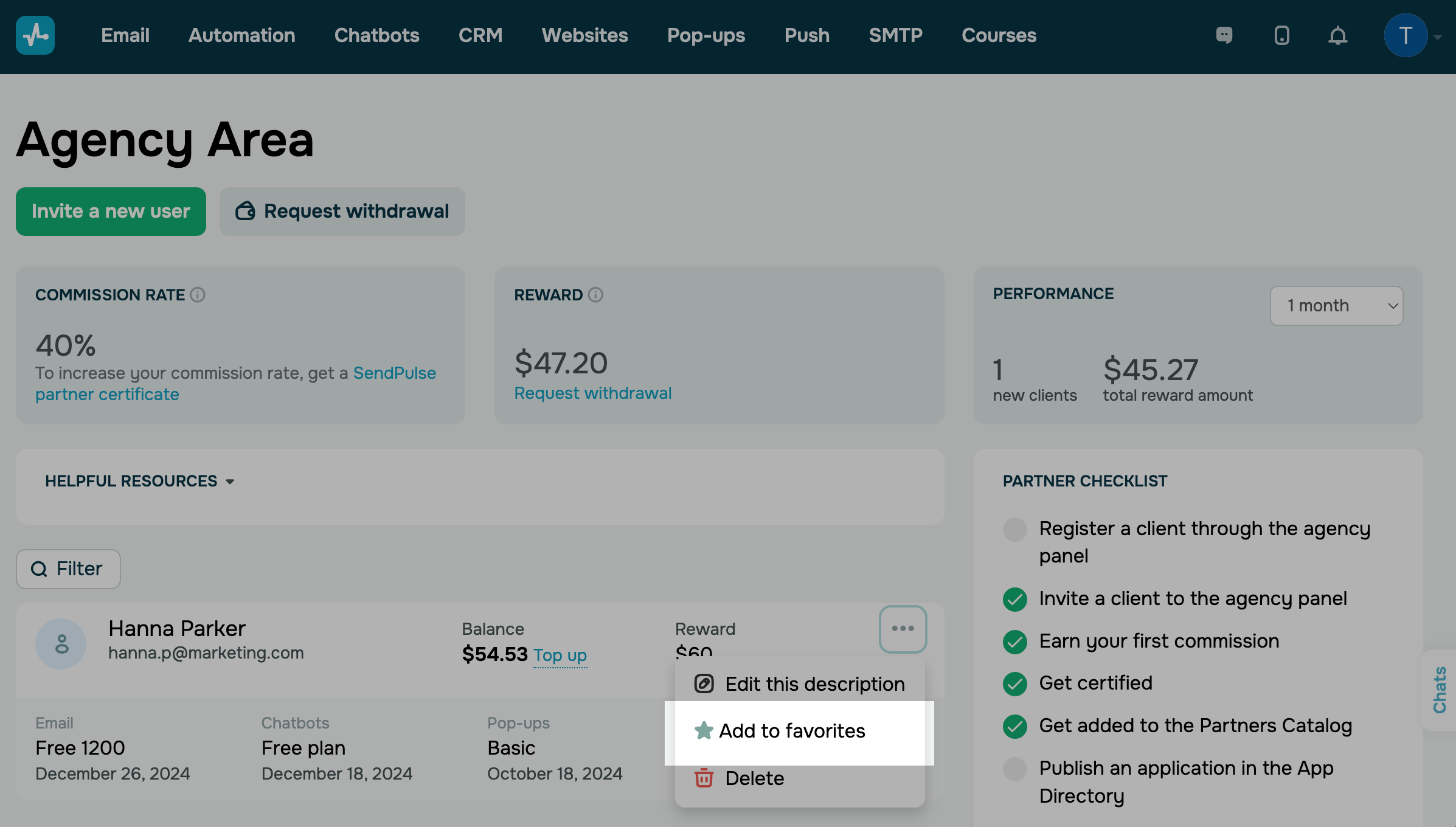Image resolution: width=1456 pixels, height=827 pixels.
Task: Open the chat messages icon in header
Action: click(1224, 35)
